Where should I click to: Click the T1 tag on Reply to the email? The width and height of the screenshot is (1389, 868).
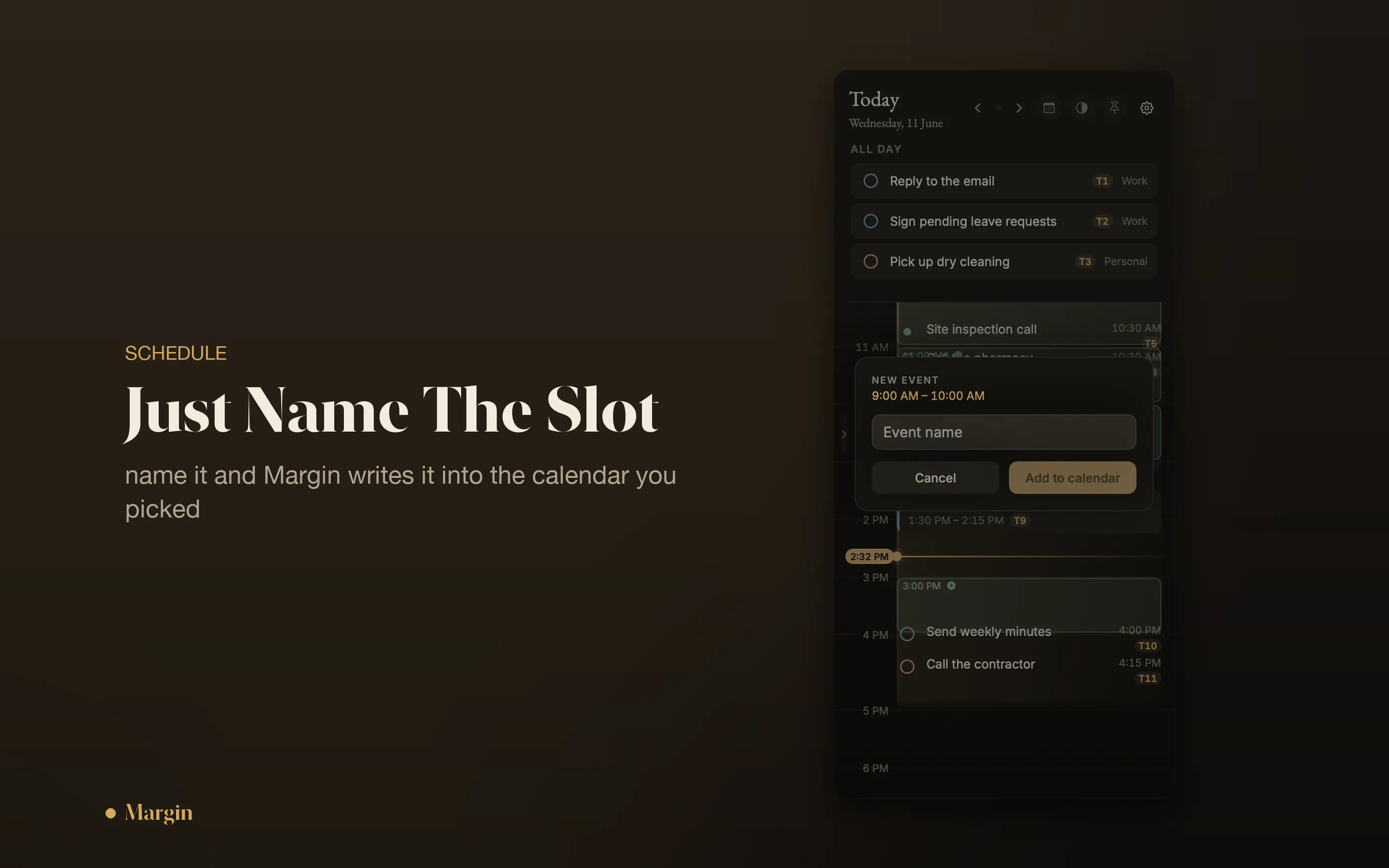point(1102,181)
